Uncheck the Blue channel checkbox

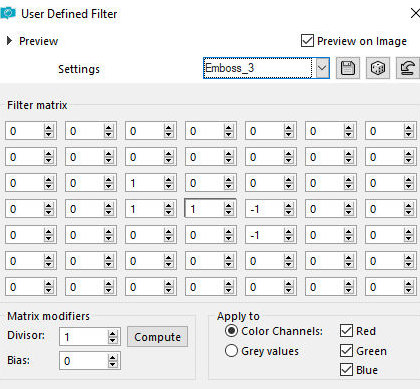pyautogui.click(x=346, y=370)
